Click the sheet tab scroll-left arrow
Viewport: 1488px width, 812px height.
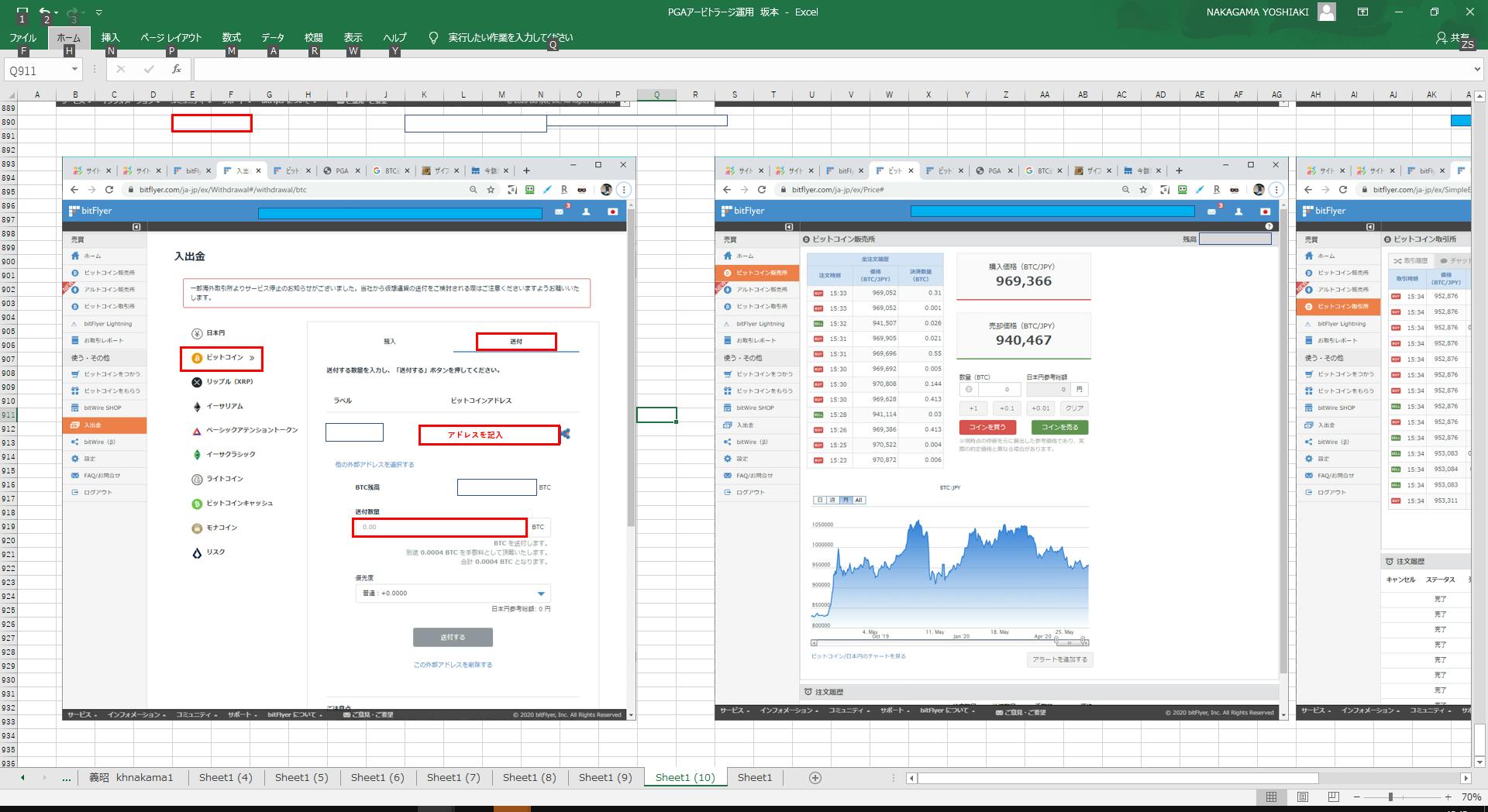(x=22, y=777)
